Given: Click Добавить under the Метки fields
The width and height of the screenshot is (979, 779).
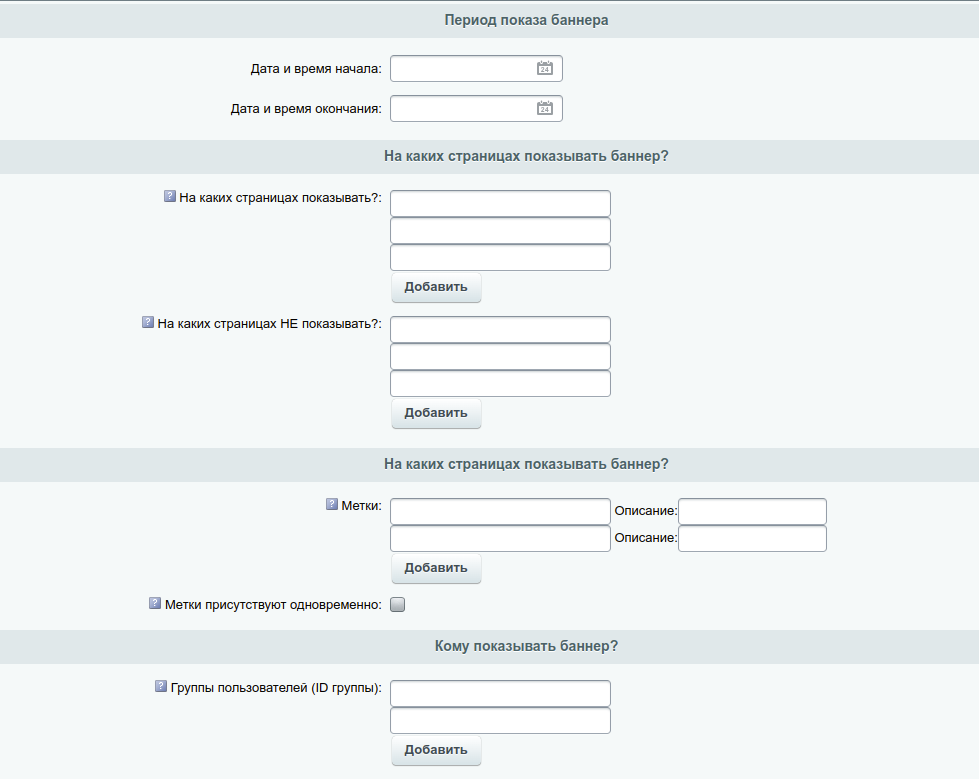Looking at the screenshot, I should [436, 568].
